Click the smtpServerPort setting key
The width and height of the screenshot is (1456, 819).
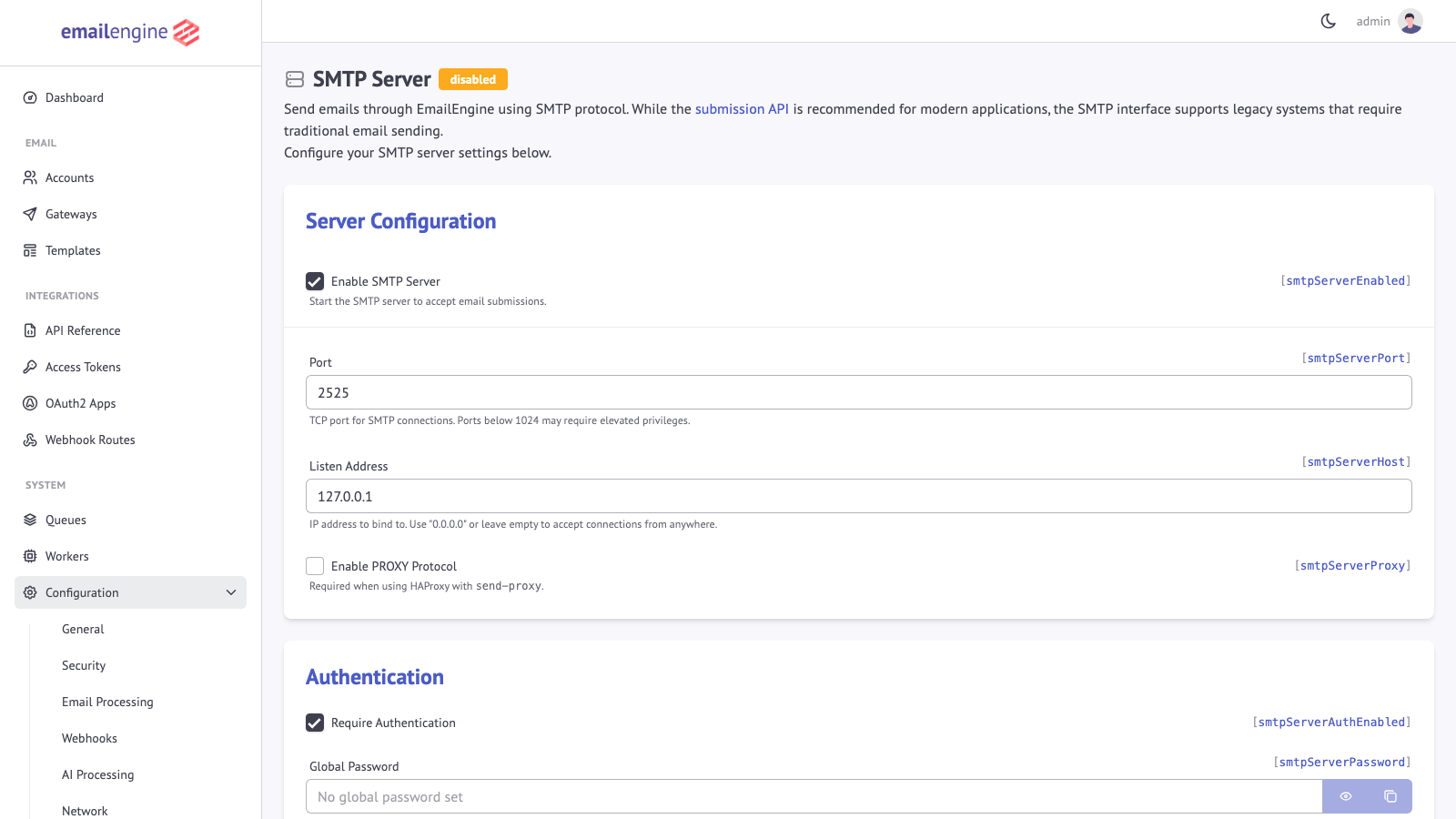(1357, 359)
